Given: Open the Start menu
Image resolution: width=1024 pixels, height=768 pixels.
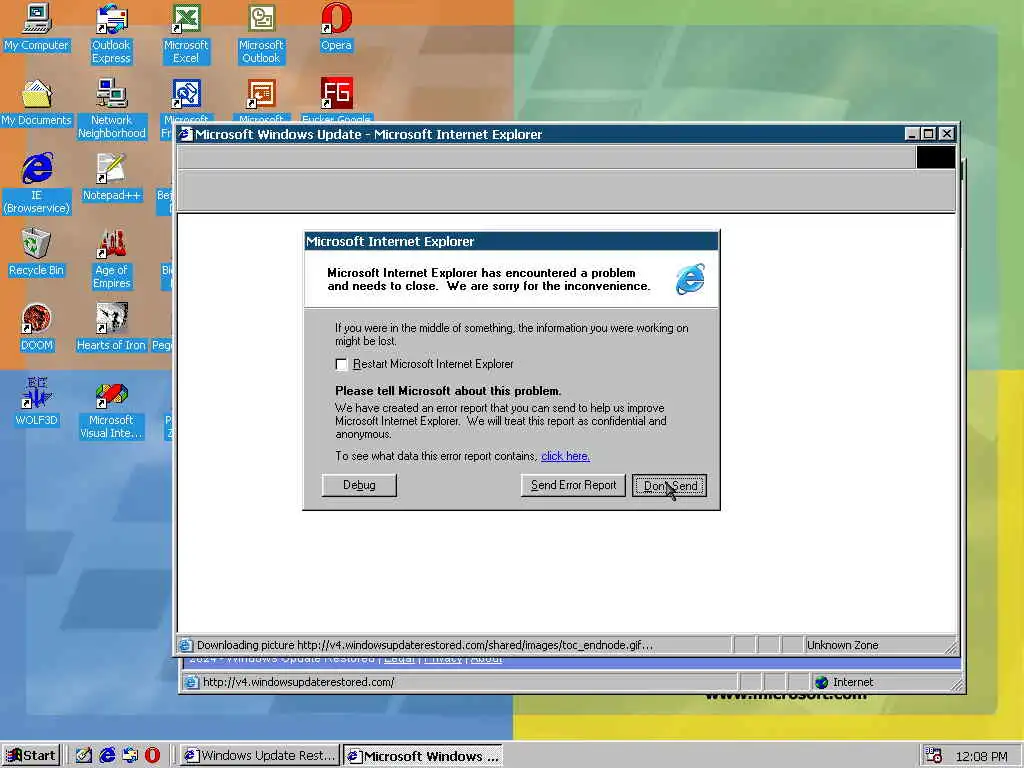Looking at the screenshot, I should (31, 756).
